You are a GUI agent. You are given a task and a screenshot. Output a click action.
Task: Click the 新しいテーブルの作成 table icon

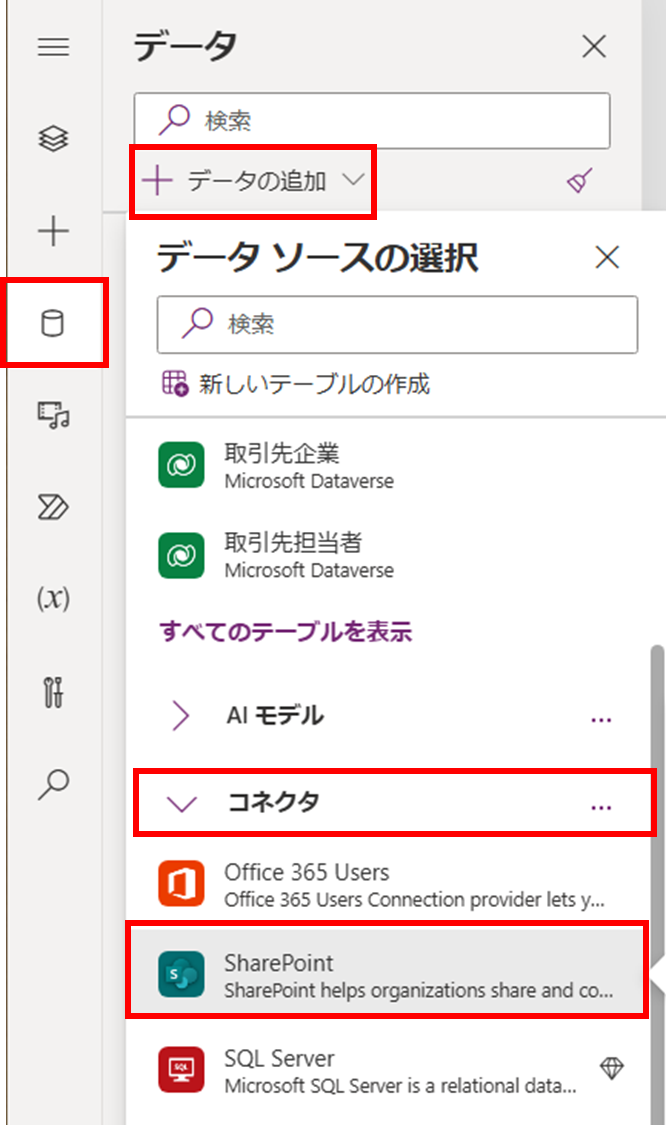pos(174,383)
